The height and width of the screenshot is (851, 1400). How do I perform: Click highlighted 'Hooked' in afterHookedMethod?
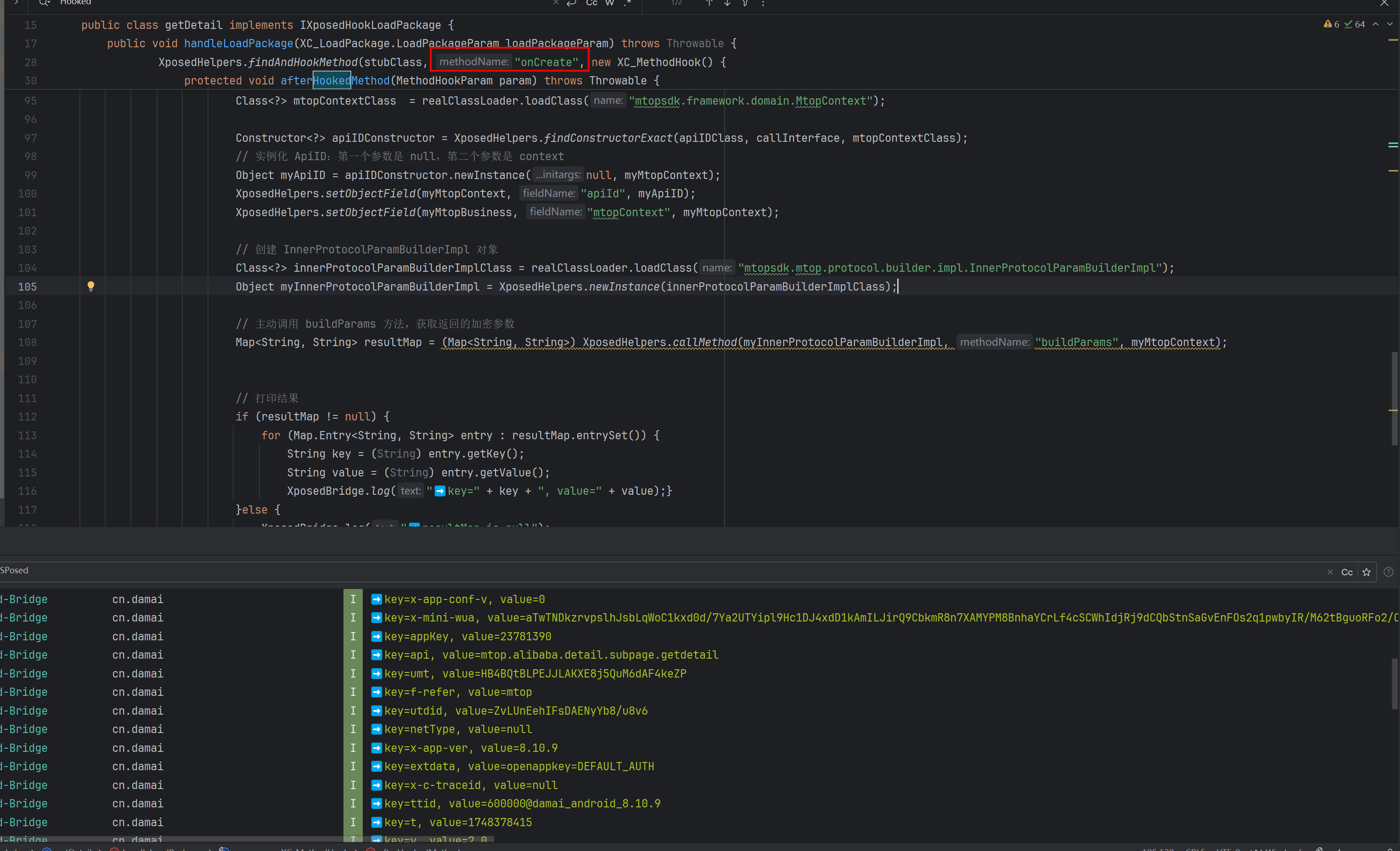point(332,81)
